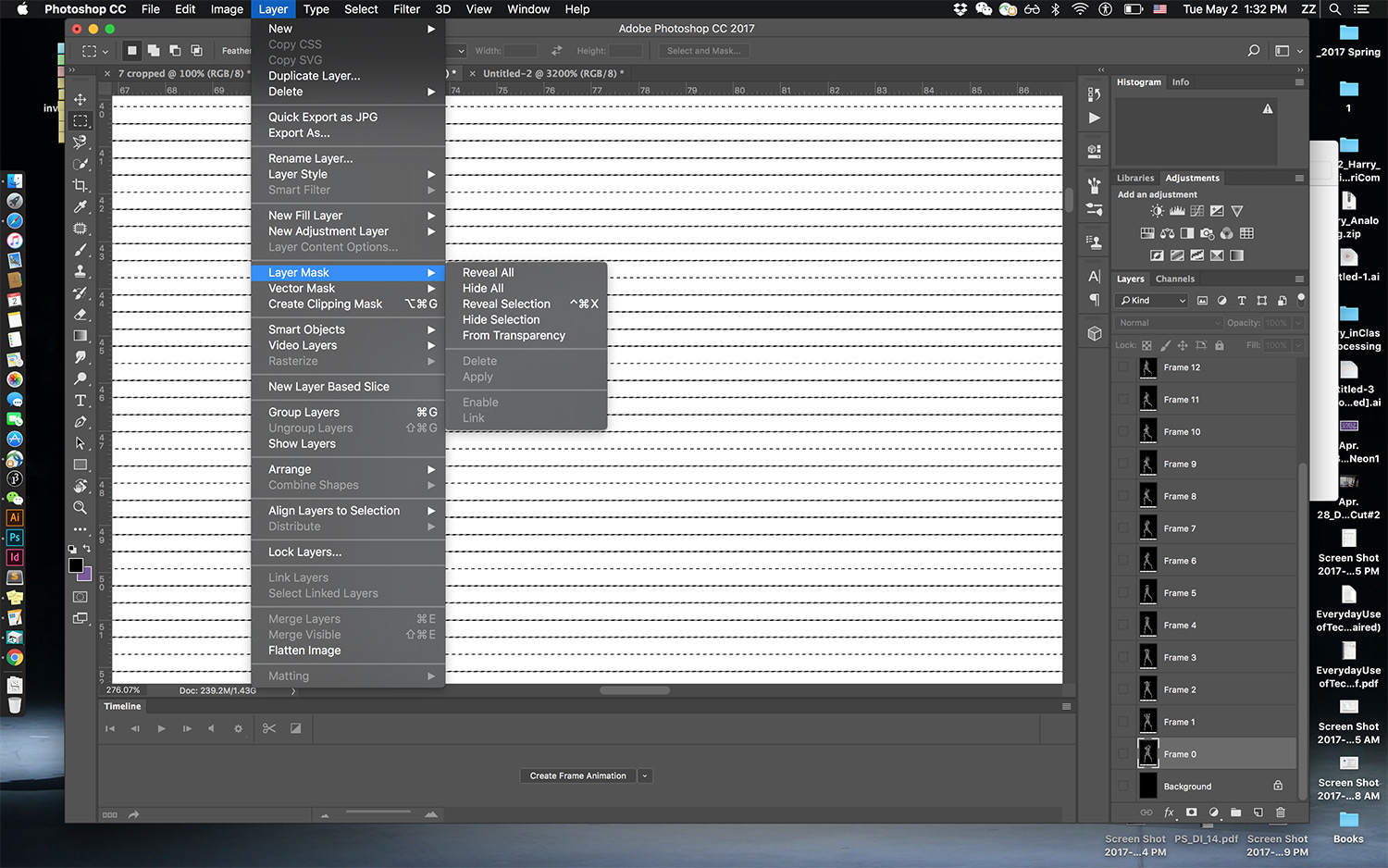
Task: Expand the Arrange submenu
Action: click(x=348, y=470)
